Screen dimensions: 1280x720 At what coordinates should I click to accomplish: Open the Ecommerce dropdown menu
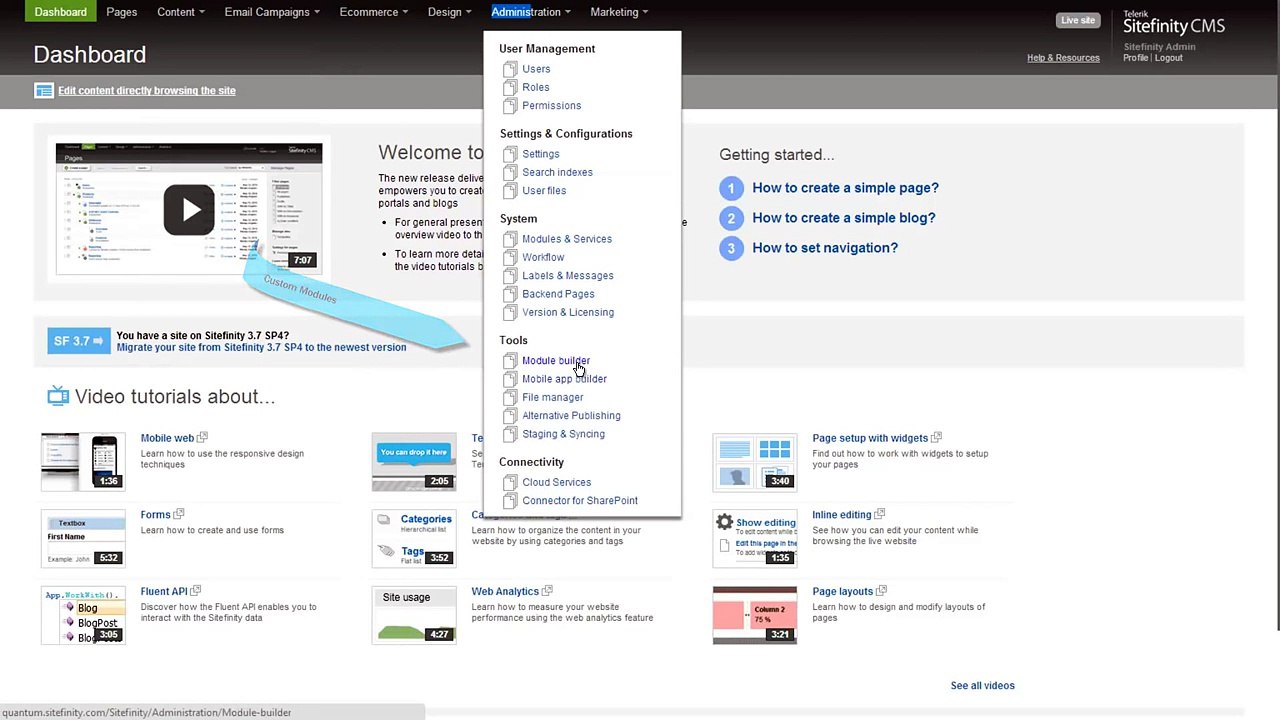tap(374, 12)
